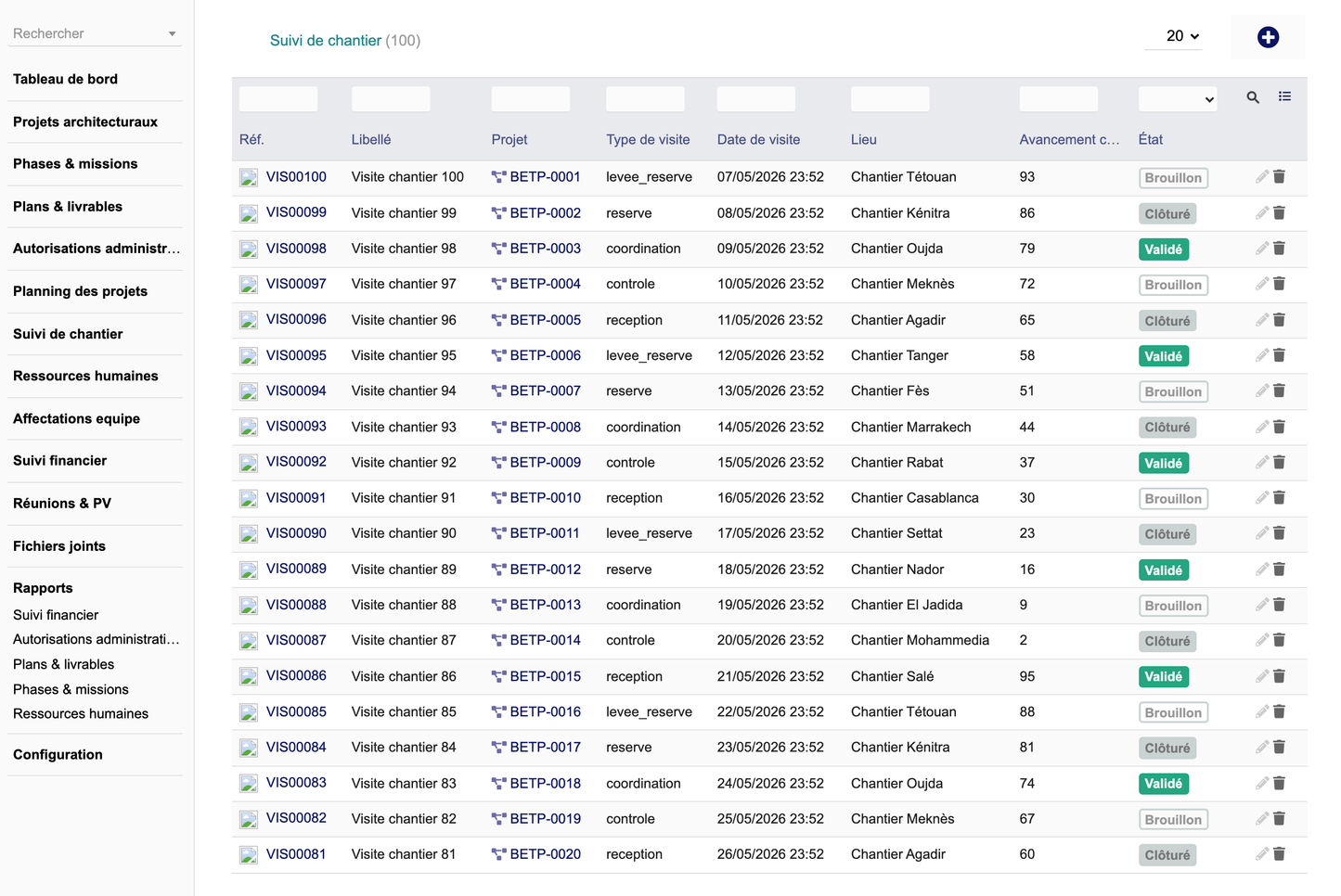This screenshot has height=896, width=1341.
Task: Sort by Date de visite column
Action: pyautogui.click(x=758, y=140)
